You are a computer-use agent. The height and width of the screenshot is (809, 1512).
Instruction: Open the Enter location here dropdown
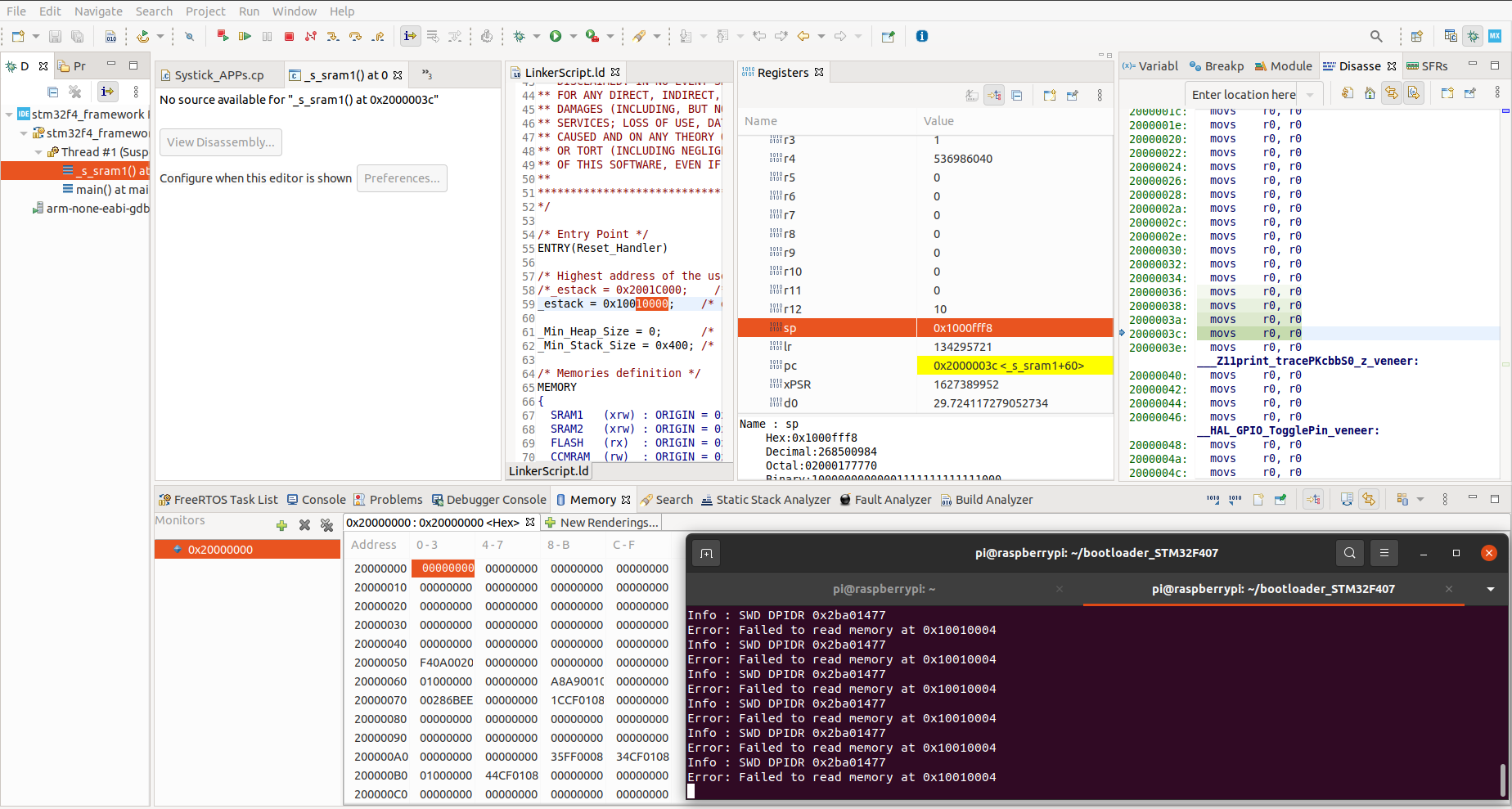(1310, 95)
